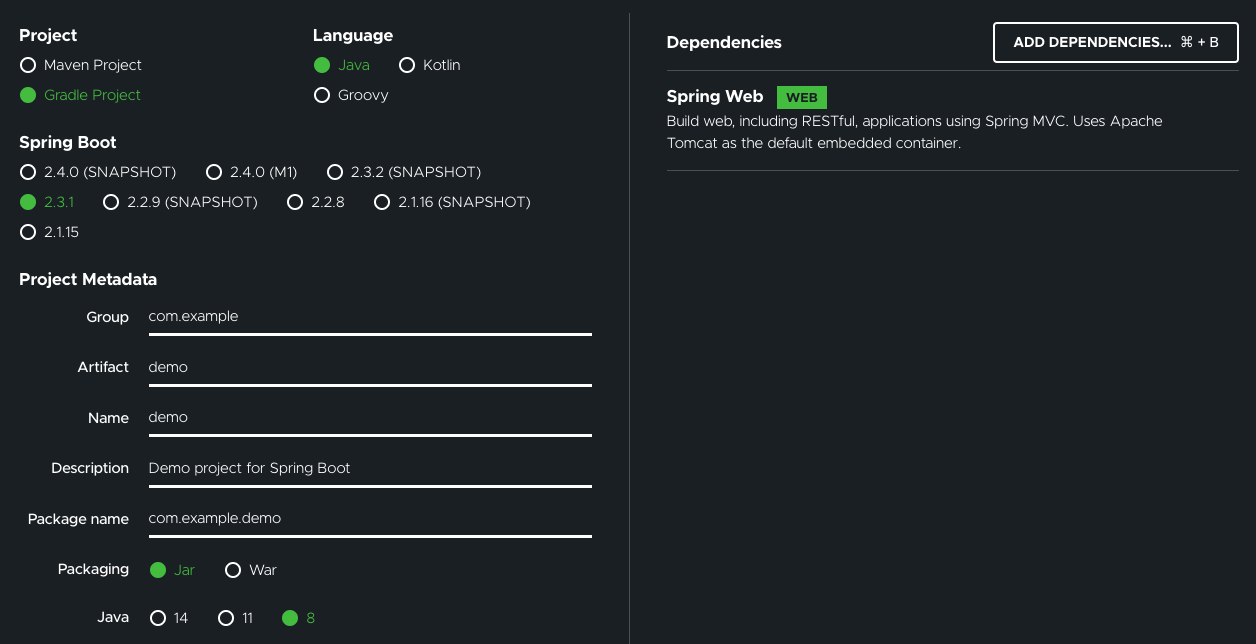Viewport: 1256px width, 644px height.
Task: Set packaging to Jar
Action: [172, 570]
